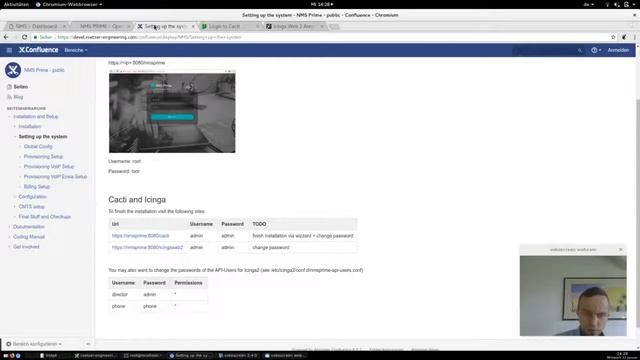Click the Seiten page icon
Screen dimensions: 640x360
pyautogui.click(x=9, y=87)
